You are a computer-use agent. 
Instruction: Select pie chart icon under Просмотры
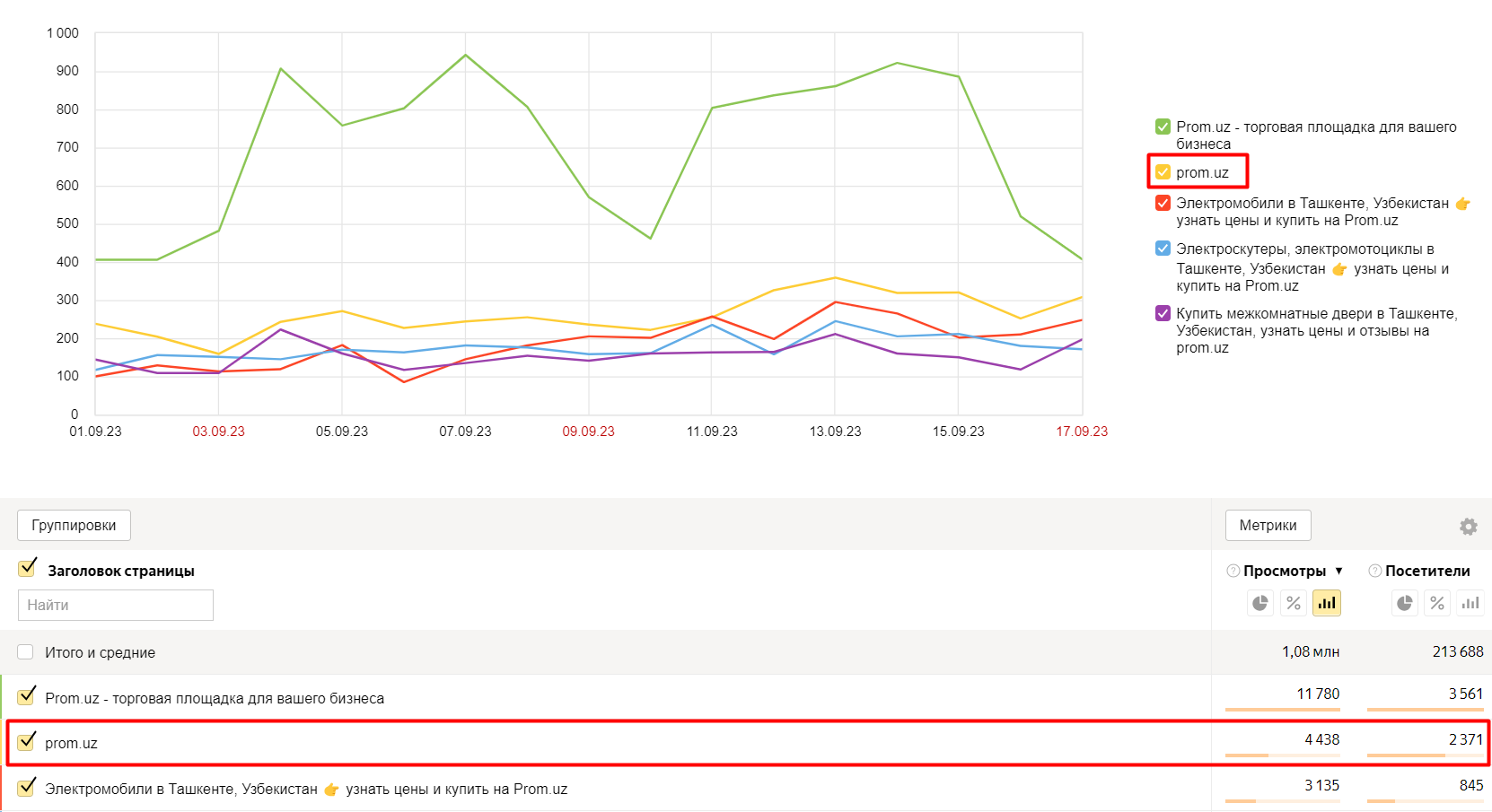coord(1260,603)
